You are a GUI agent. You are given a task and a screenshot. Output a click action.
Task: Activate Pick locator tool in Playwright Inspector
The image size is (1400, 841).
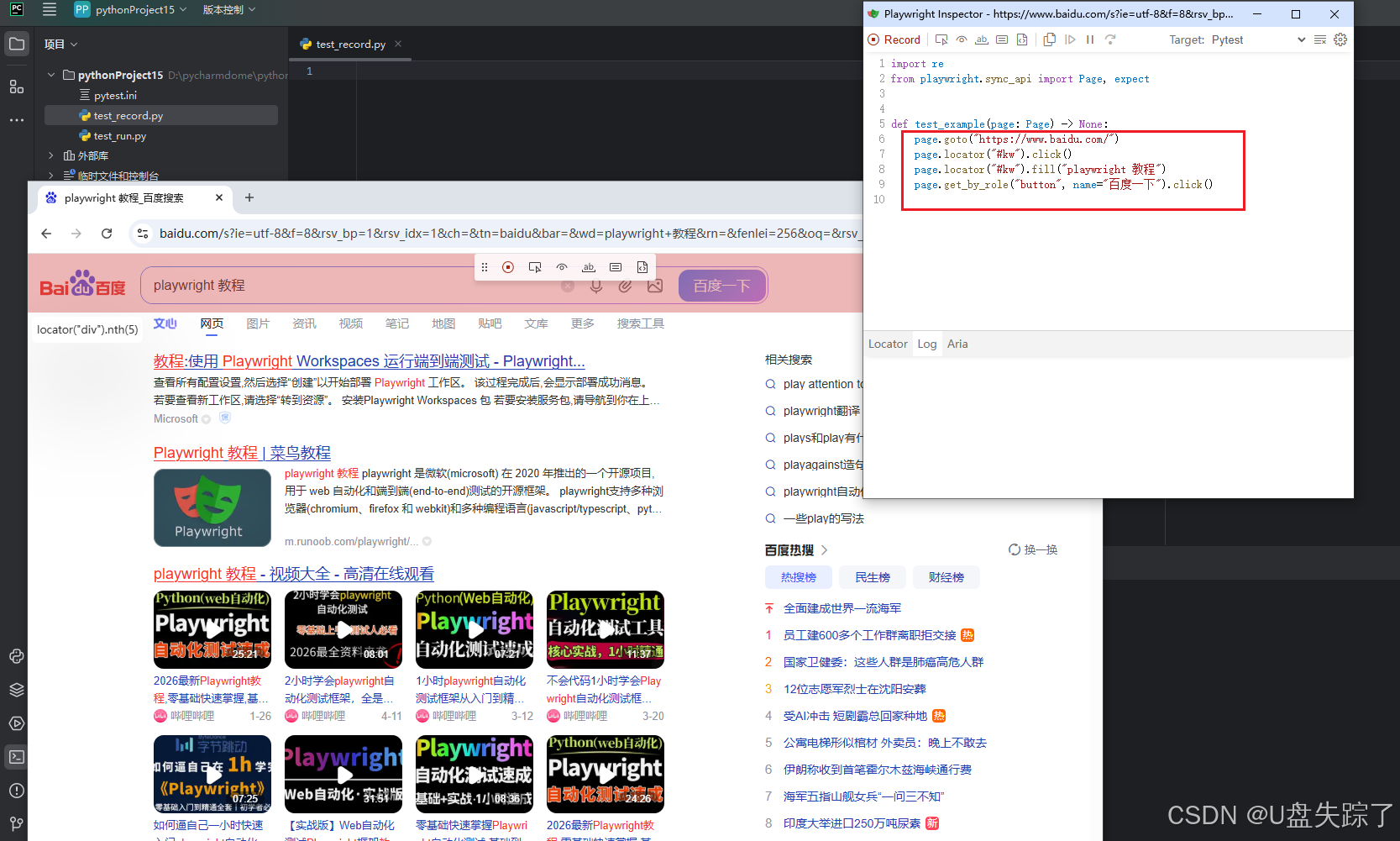click(941, 39)
